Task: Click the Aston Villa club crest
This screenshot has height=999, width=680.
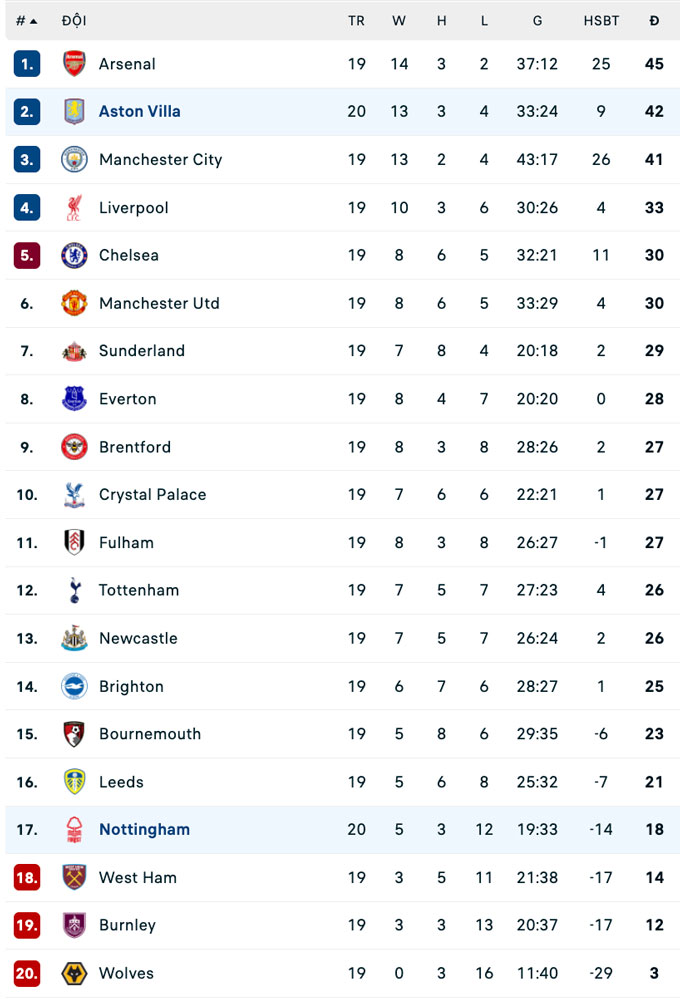Action: pos(74,112)
